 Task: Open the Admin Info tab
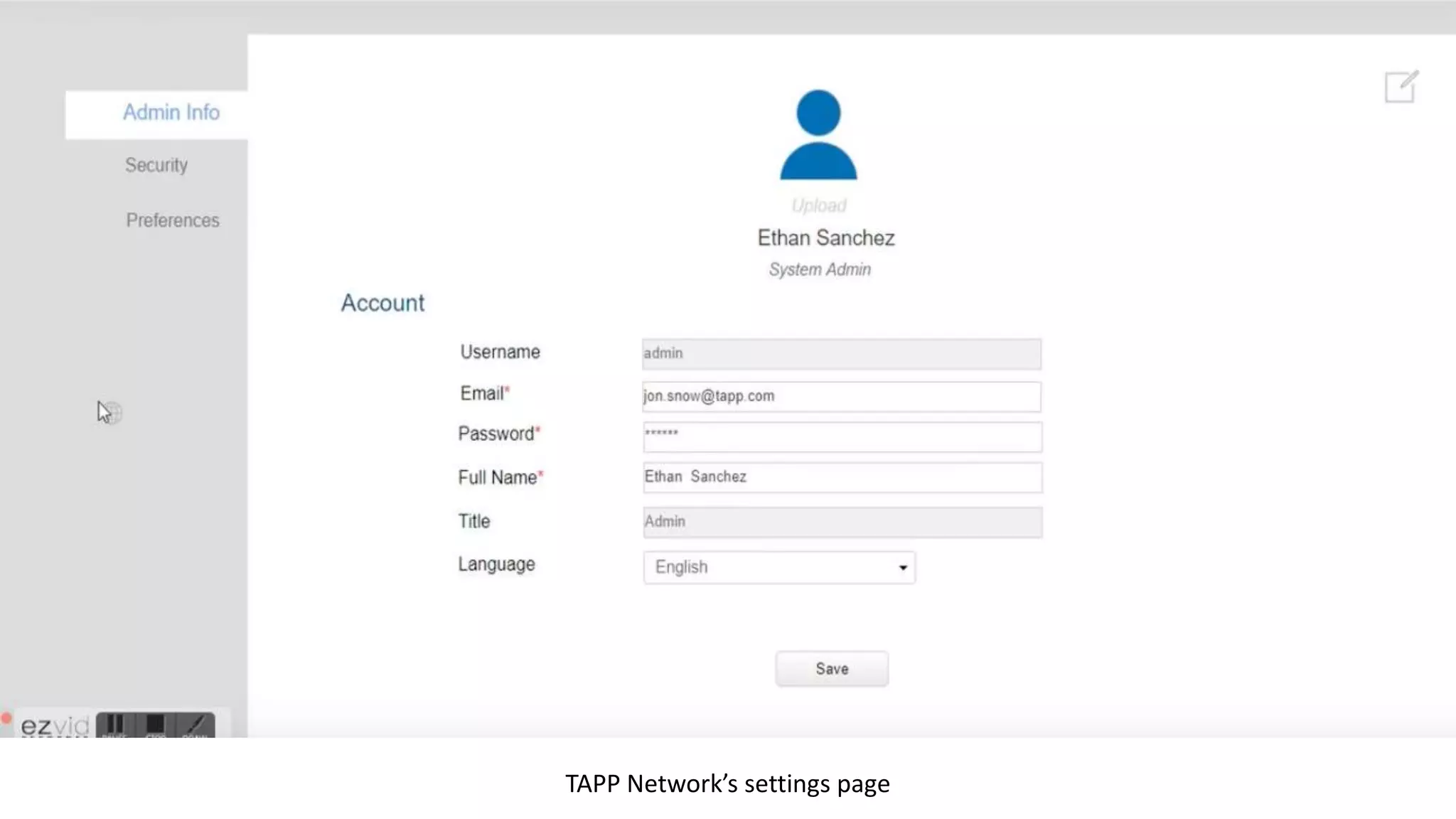(x=156, y=114)
